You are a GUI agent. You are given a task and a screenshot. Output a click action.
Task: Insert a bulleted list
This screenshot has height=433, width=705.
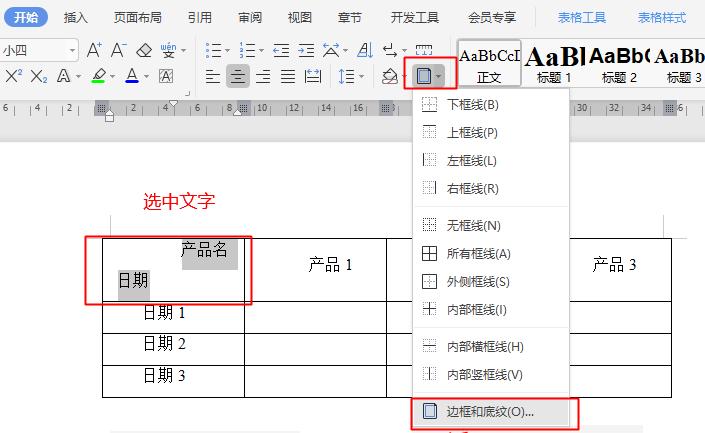coord(213,50)
